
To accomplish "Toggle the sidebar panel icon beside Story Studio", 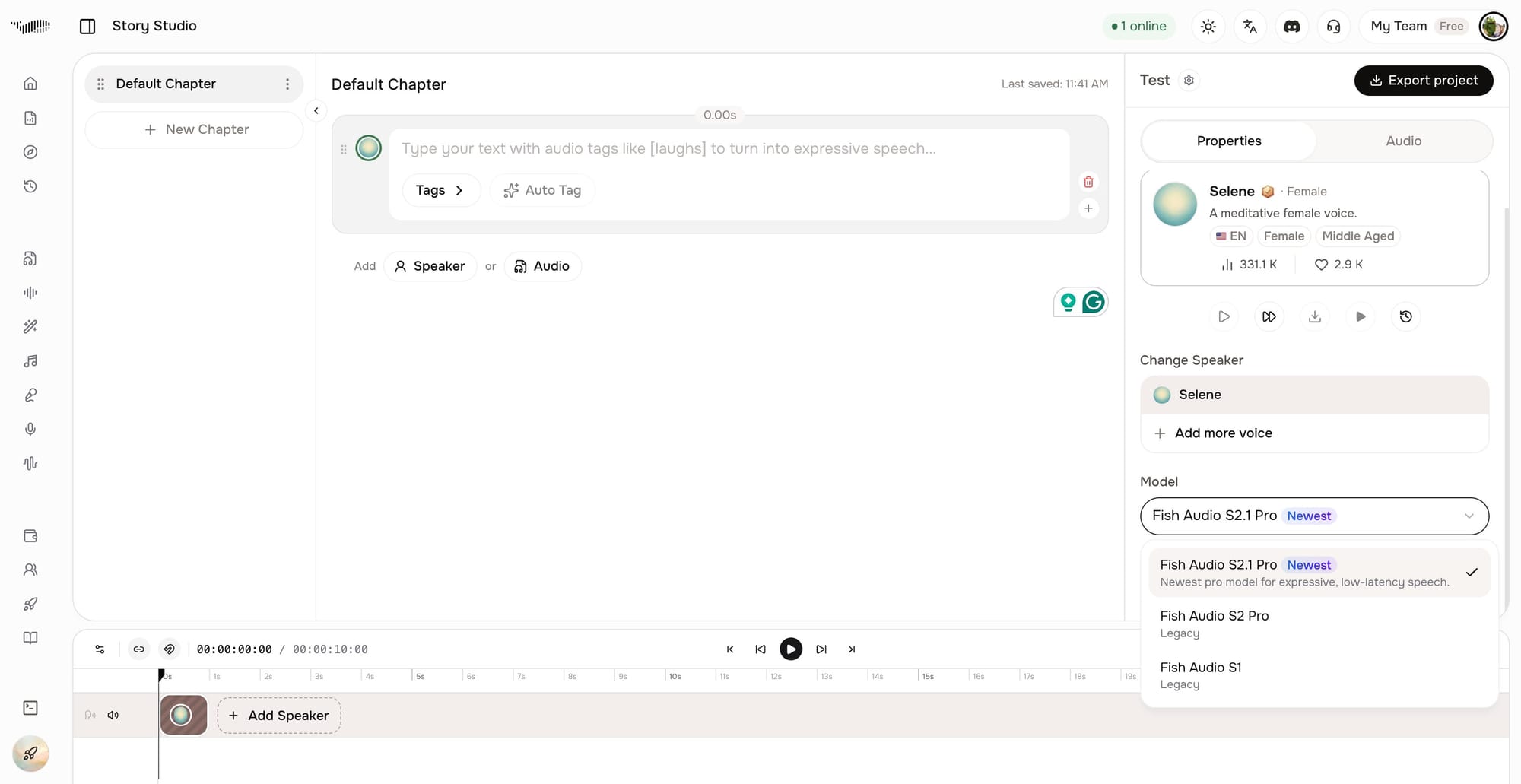I will (x=87, y=26).
